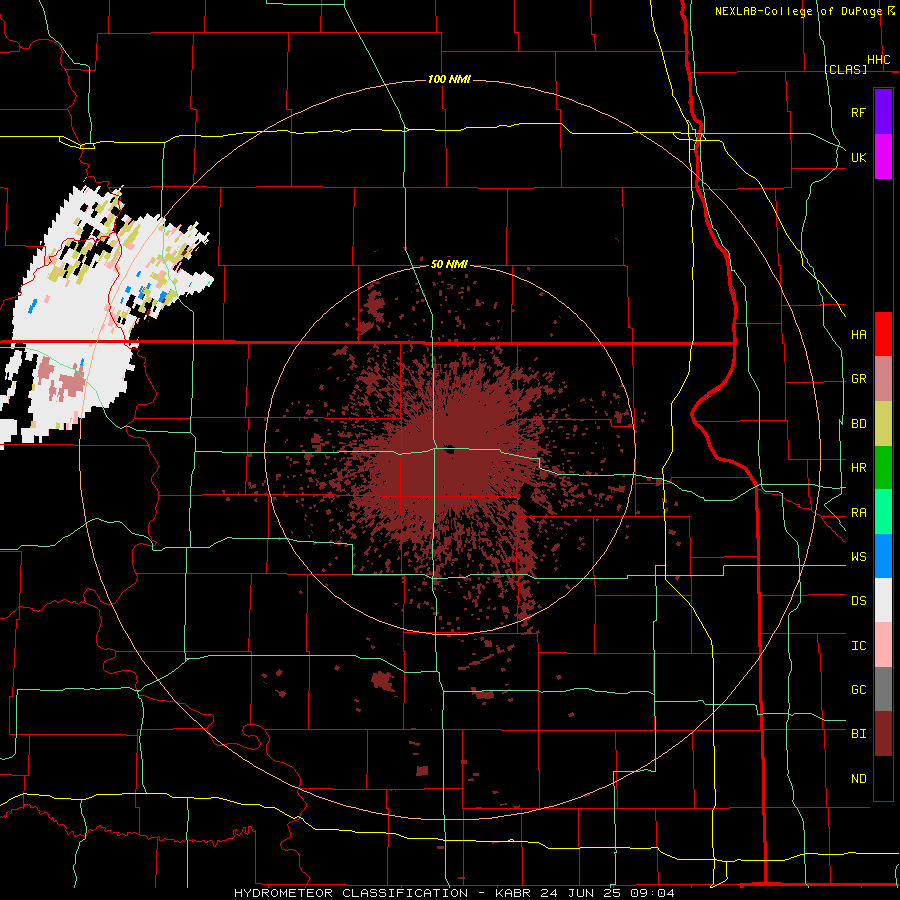Screen dimensions: 900x900
Task: Click the black radar site dot at center
Action: (x=449, y=449)
